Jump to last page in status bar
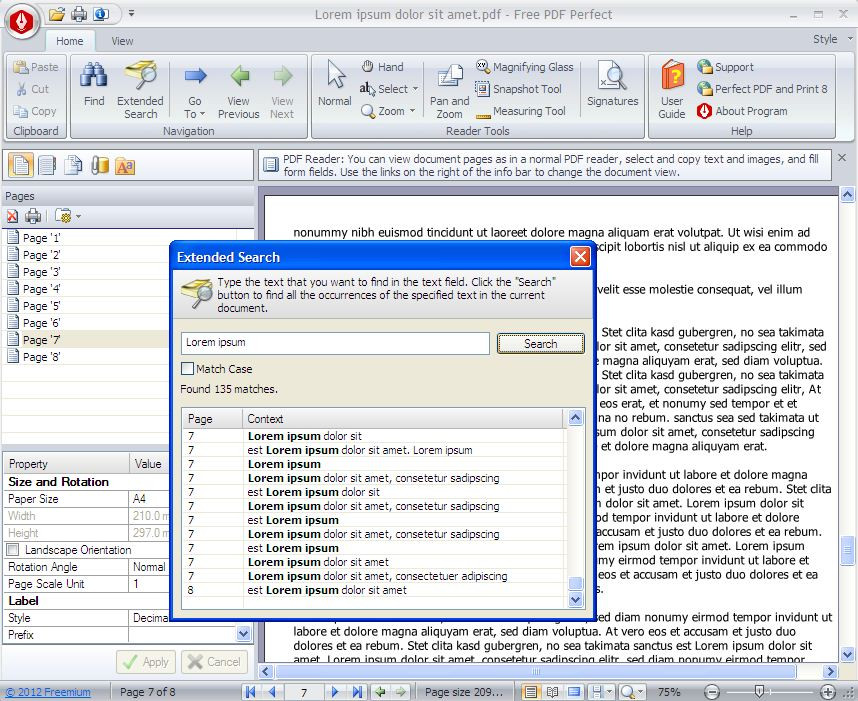Image resolution: width=858 pixels, height=701 pixels. (357, 692)
